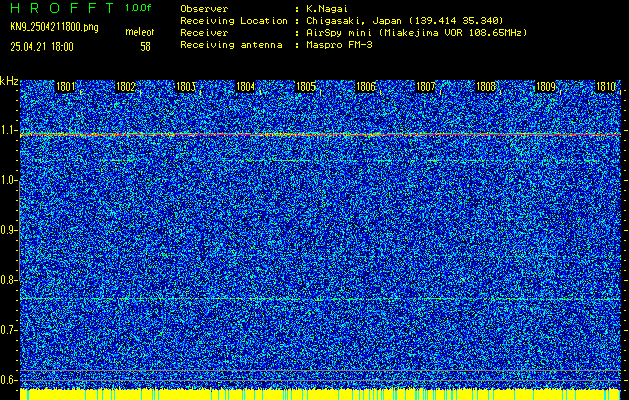This screenshot has height=400, width=629.
Task: Click the Receiver field label
Action: pyautogui.click(x=204, y=33)
